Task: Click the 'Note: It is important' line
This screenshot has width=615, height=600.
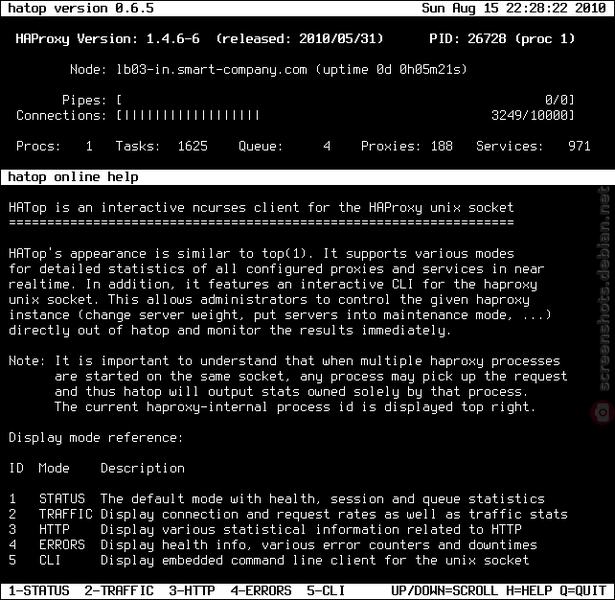Action: pyautogui.click(x=284, y=361)
